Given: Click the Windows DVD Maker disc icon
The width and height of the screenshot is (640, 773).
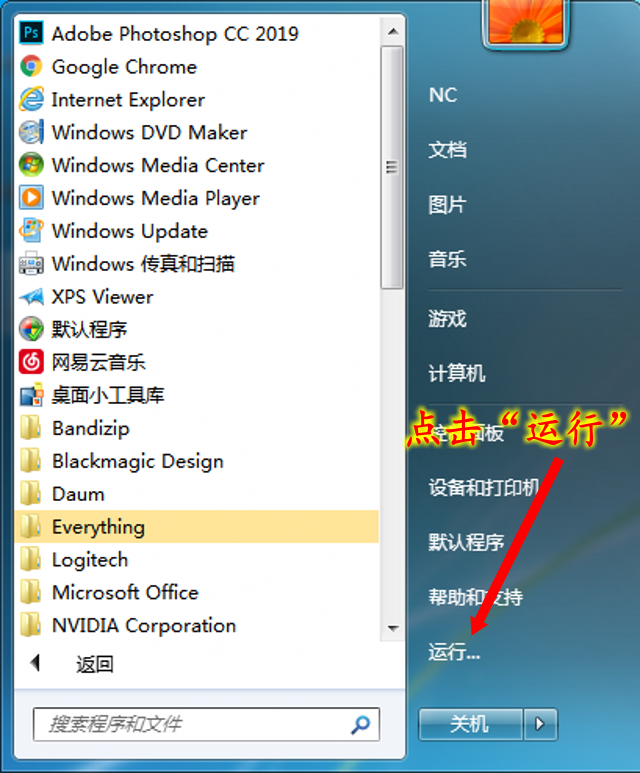Looking at the screenshot, I should pos(31,132).
